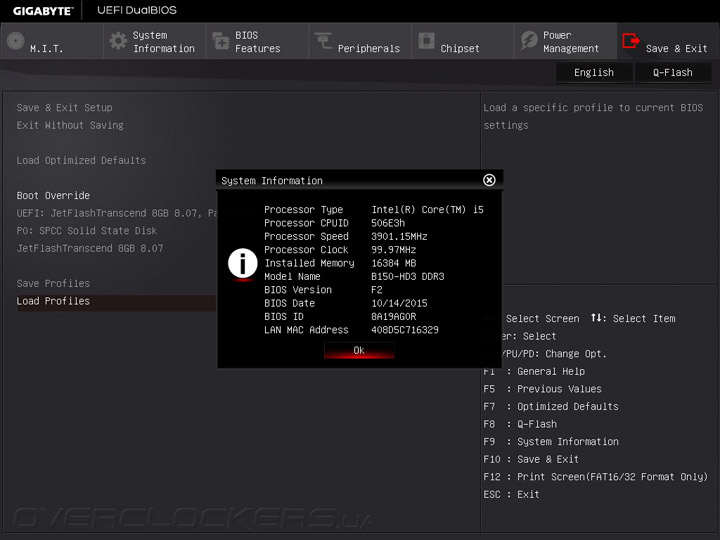Click the English language button
The width and height of the screenshot is (720, 540).
(594, 73)
